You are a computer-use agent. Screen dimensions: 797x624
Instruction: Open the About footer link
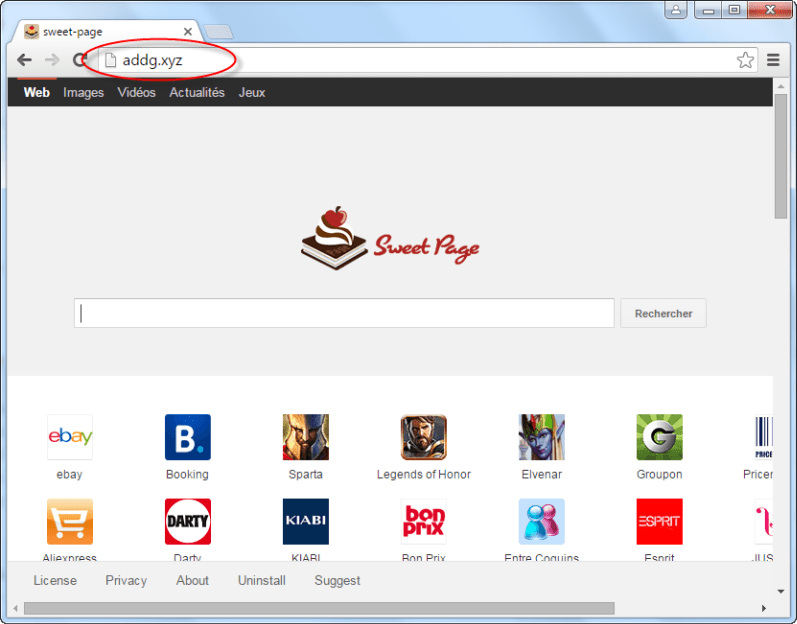click(x=192, y=580)
